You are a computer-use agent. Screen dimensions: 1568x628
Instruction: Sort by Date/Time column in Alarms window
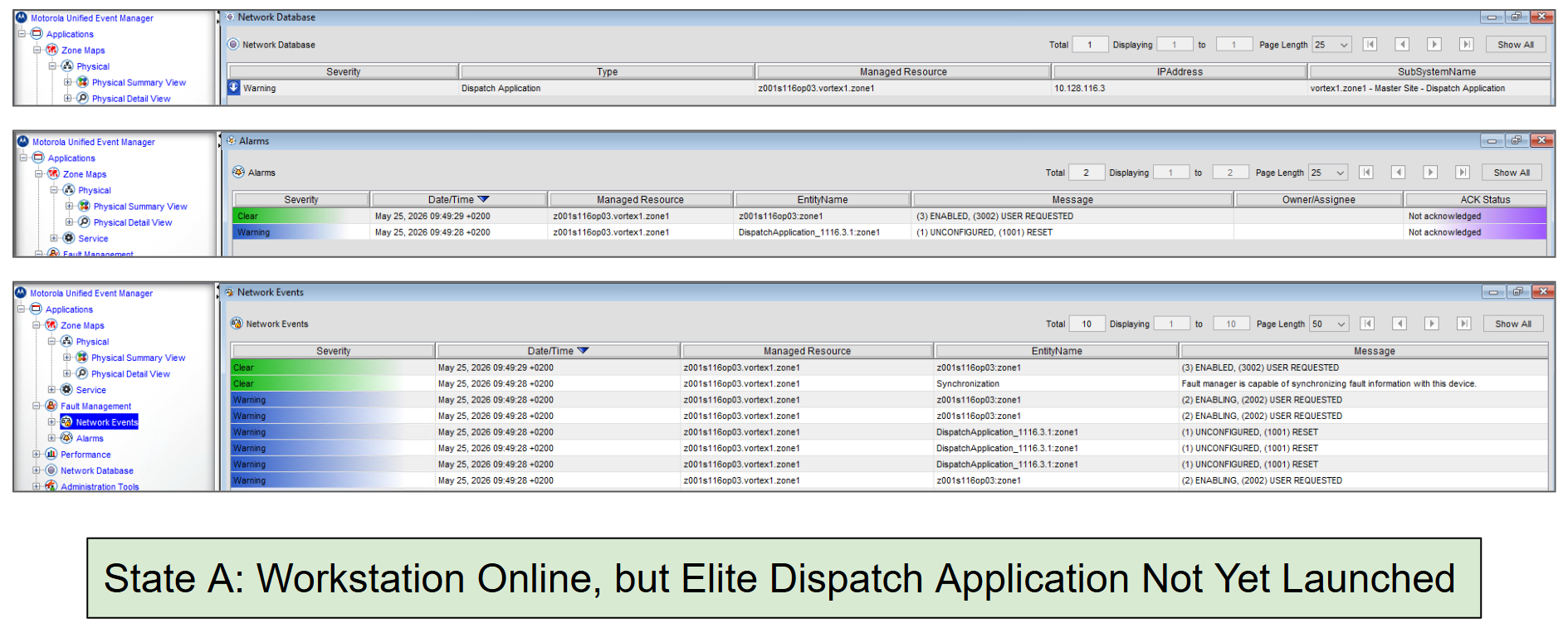tap(459, 199)
